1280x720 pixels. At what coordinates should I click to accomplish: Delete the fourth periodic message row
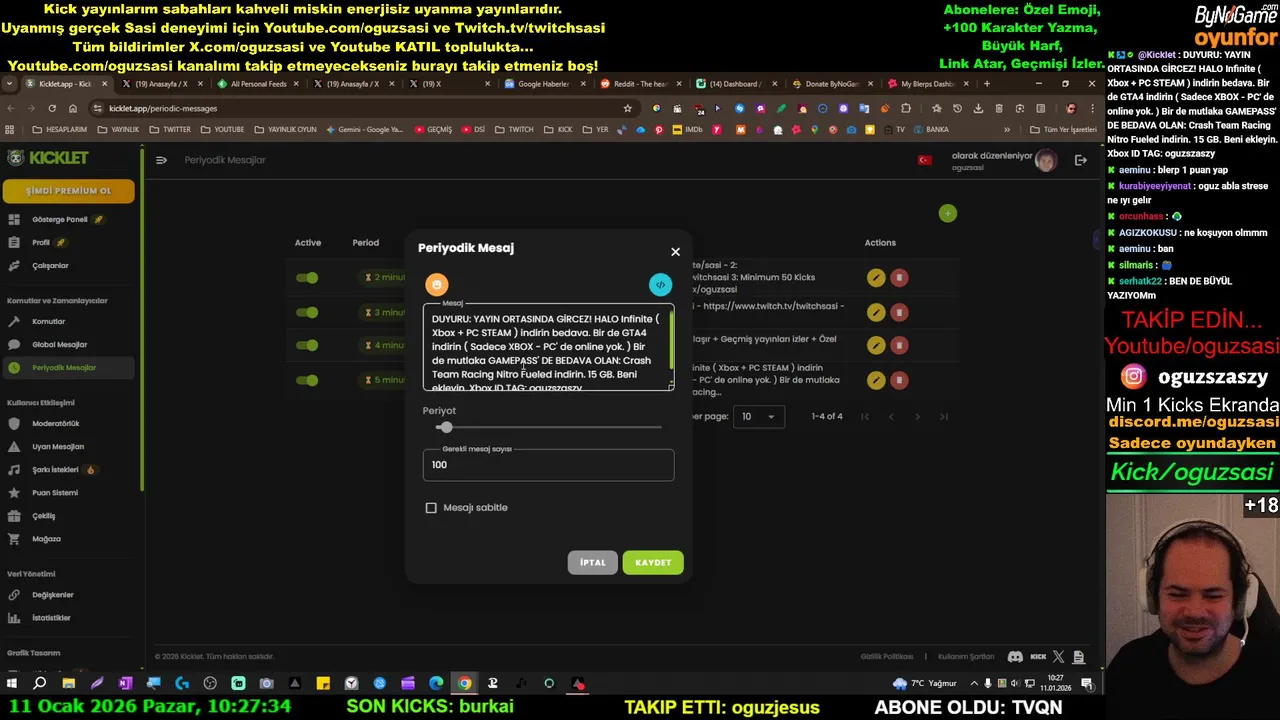[899, 380]
